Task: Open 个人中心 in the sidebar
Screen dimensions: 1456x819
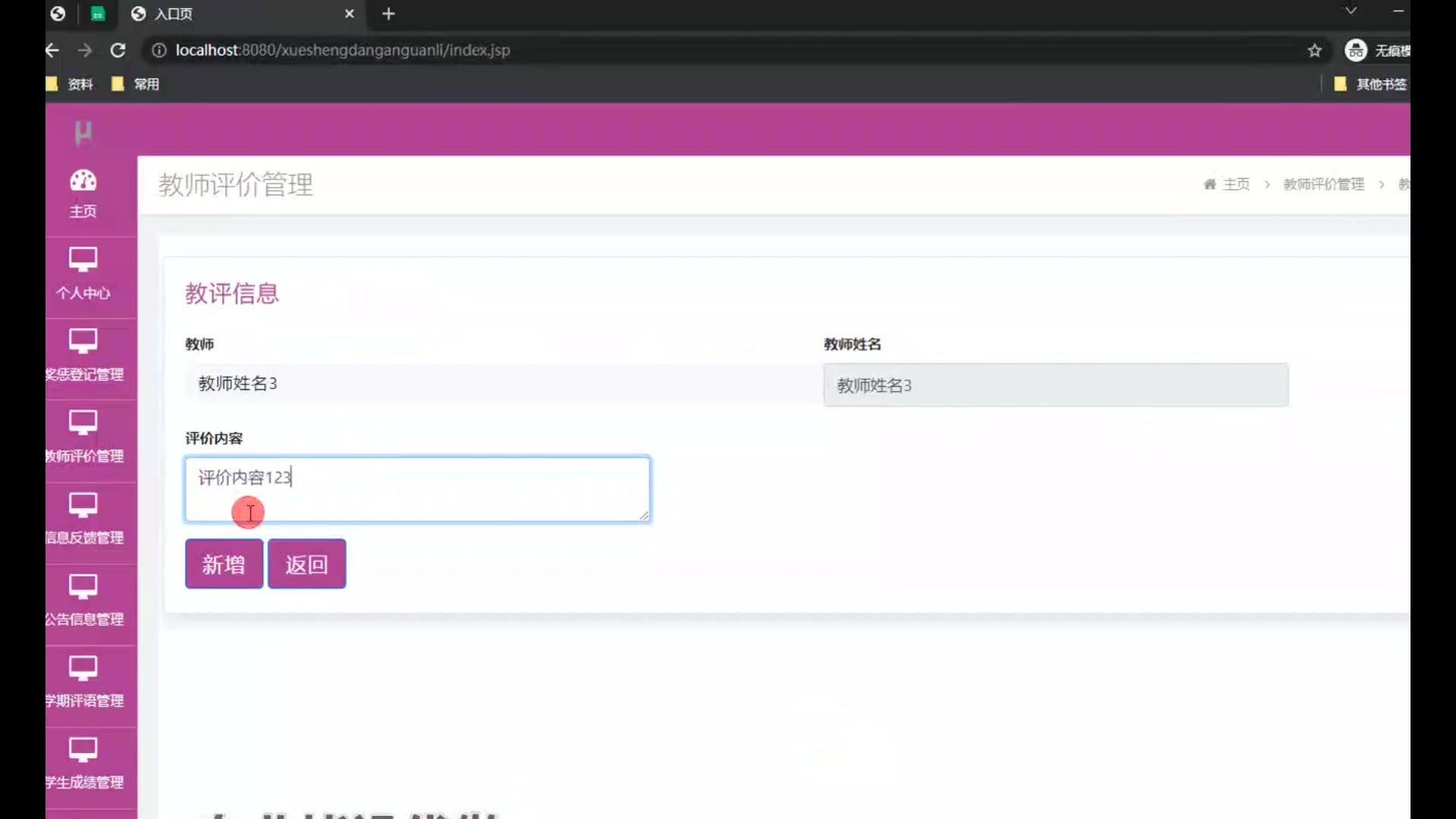Action: tap(83, 275)
